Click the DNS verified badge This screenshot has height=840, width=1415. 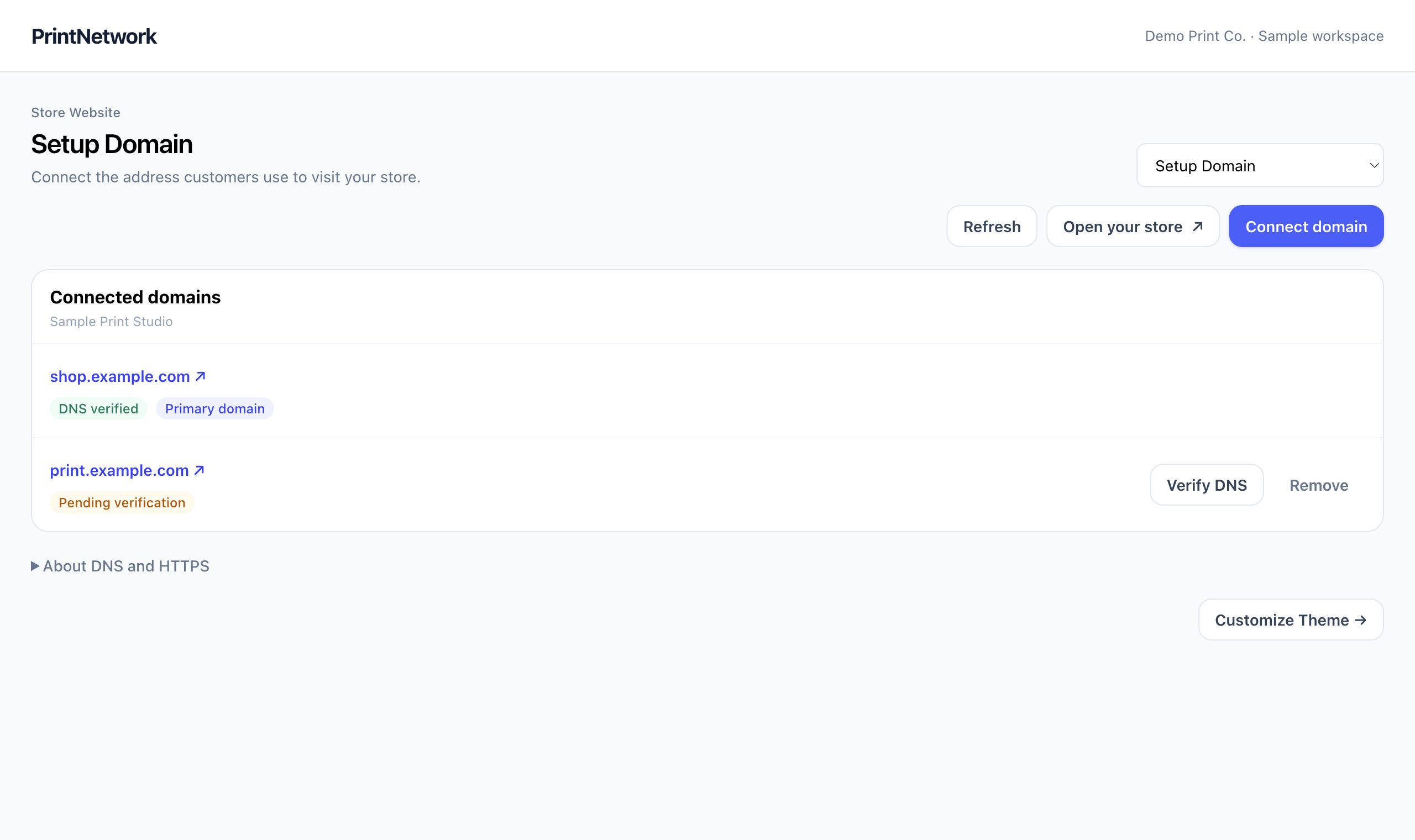[x=98, y=409]
